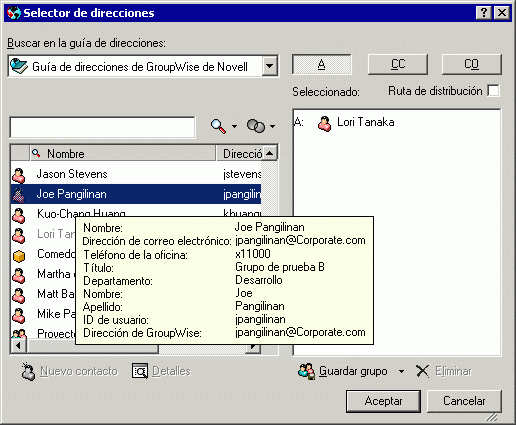Click the Martha contact user icon

coord(19,275)
